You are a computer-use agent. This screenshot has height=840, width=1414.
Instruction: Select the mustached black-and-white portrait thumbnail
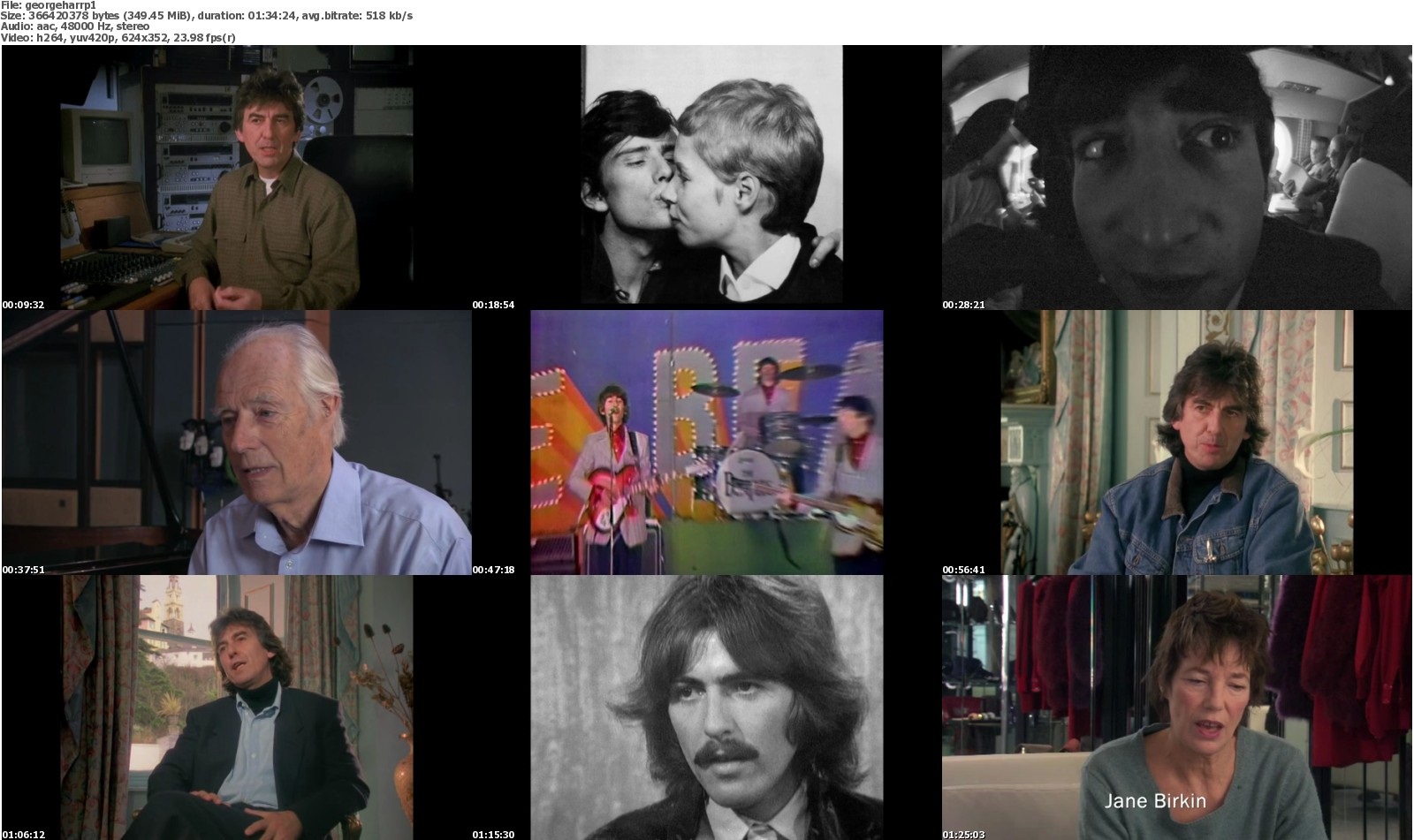tap(707, 707)
